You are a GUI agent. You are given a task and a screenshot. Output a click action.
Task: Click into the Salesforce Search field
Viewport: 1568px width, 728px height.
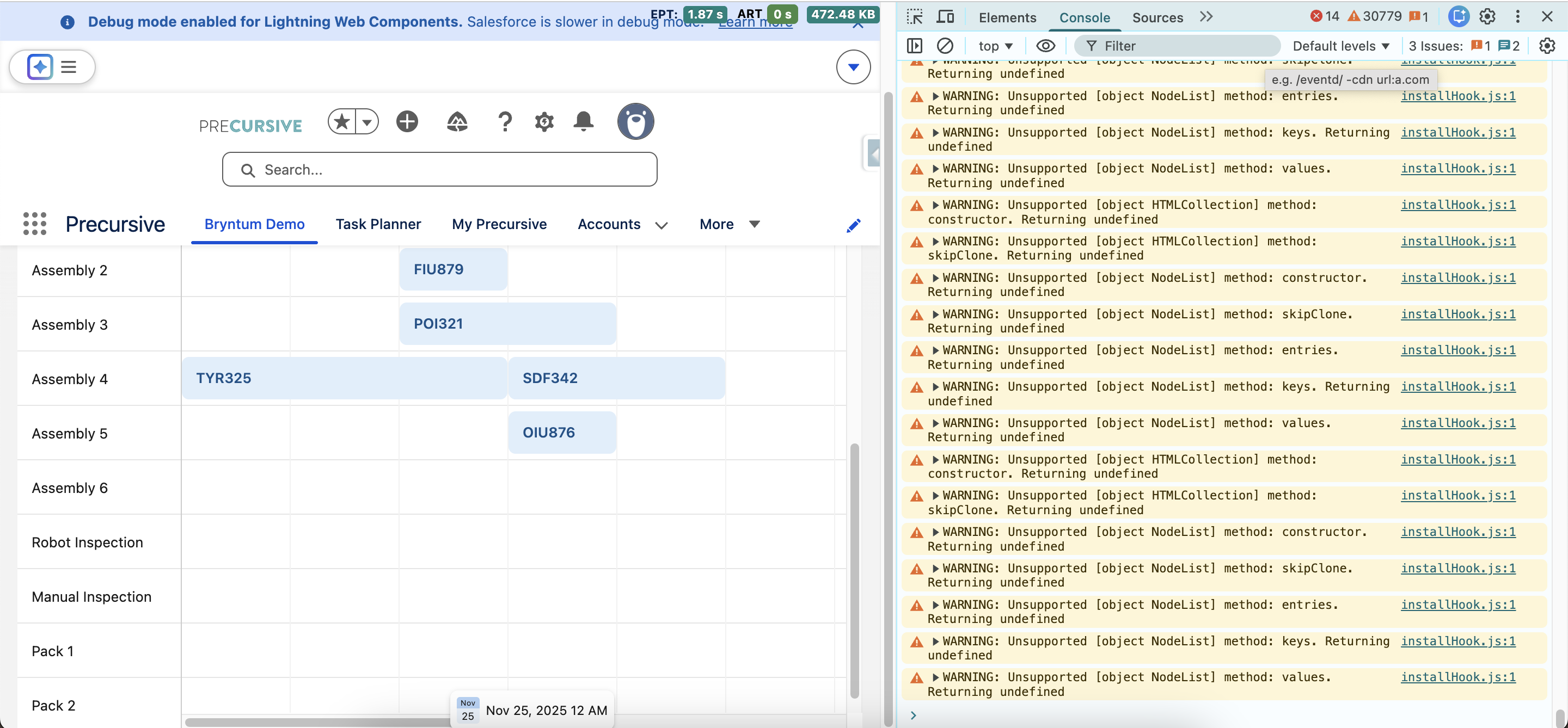click(x=439, y=170)
